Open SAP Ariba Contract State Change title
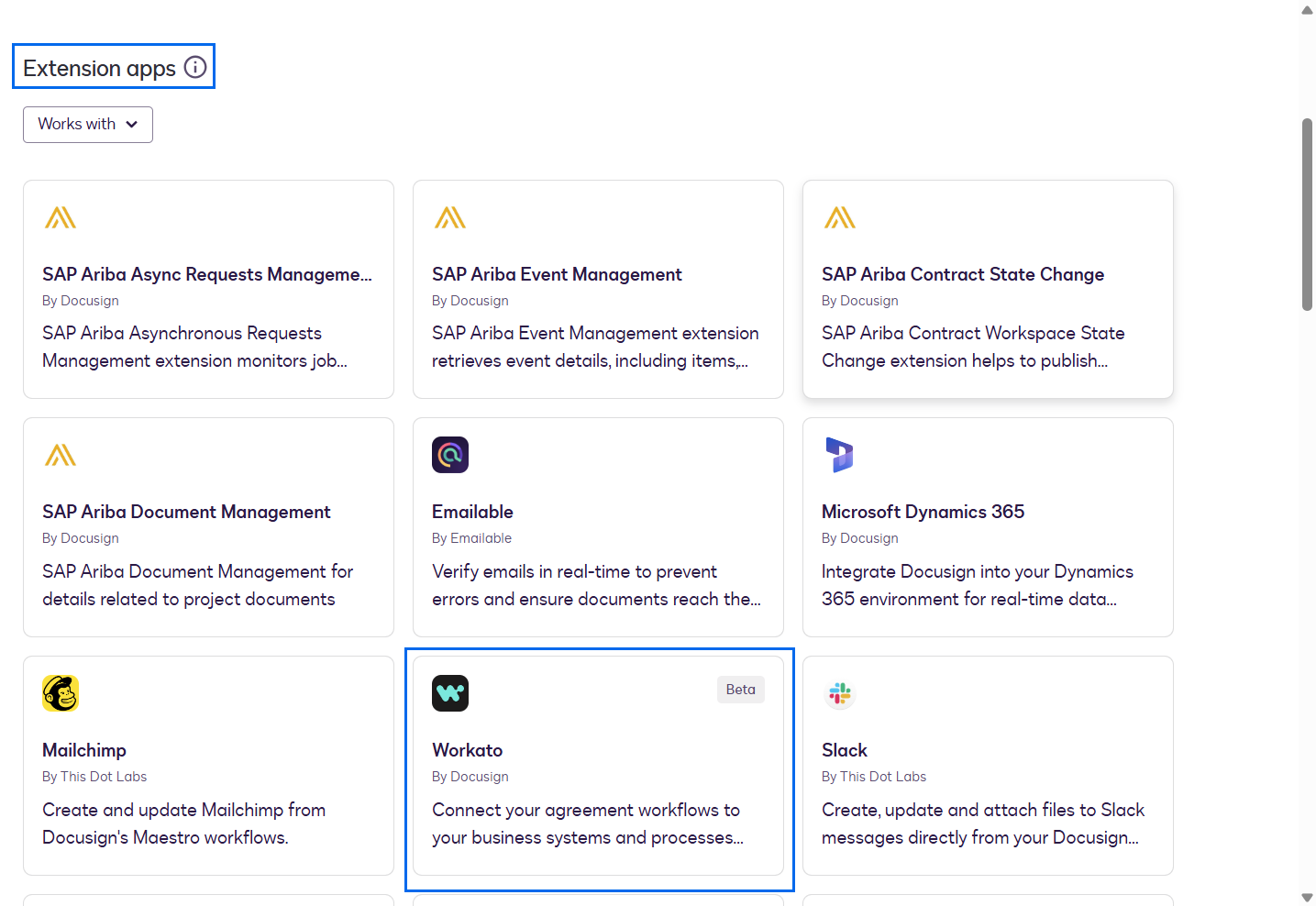The height and width of the screenshot is (906, 1316). pos(963,274)
